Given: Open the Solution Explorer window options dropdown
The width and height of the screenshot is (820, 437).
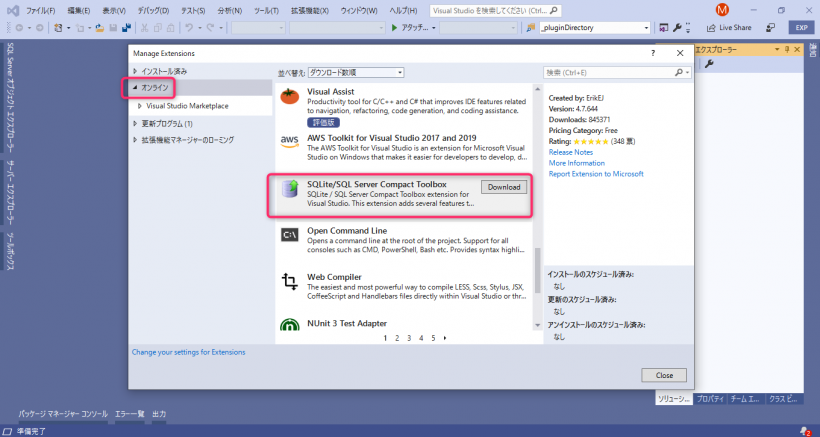Looking at the screenshot, I should (x=777, y=50).
